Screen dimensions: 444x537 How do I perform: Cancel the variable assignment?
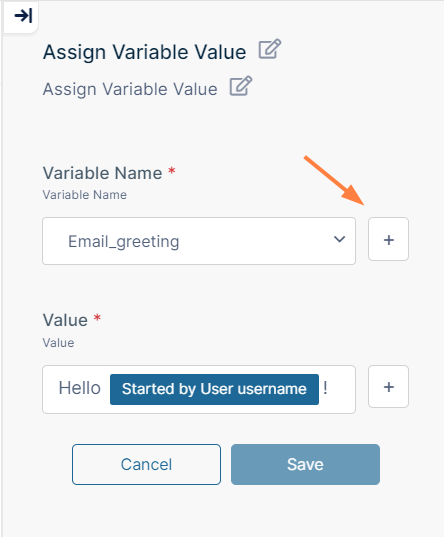pyautogui.click(x=146, y=464)
